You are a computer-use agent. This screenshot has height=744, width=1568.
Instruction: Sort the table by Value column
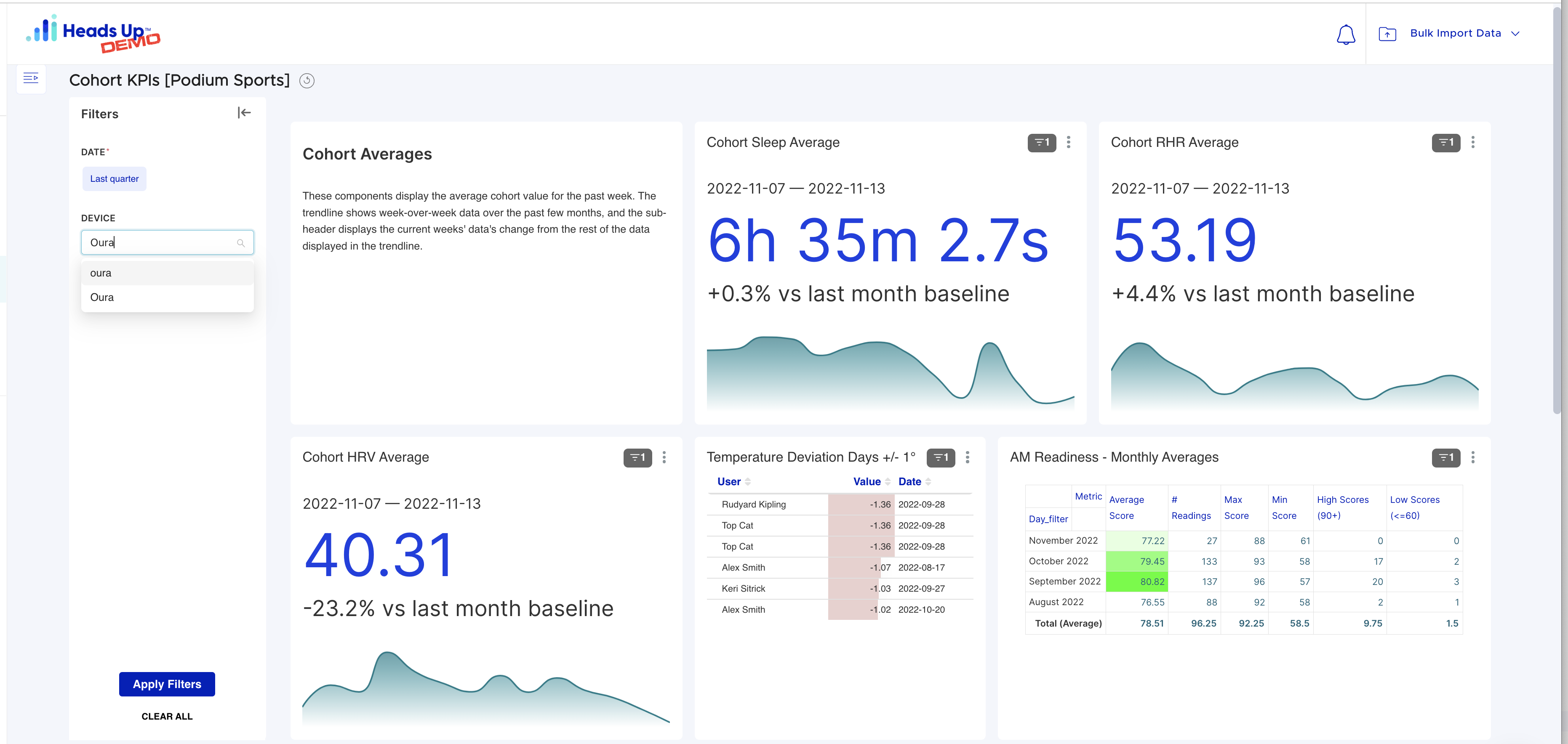tap(872, 482)
